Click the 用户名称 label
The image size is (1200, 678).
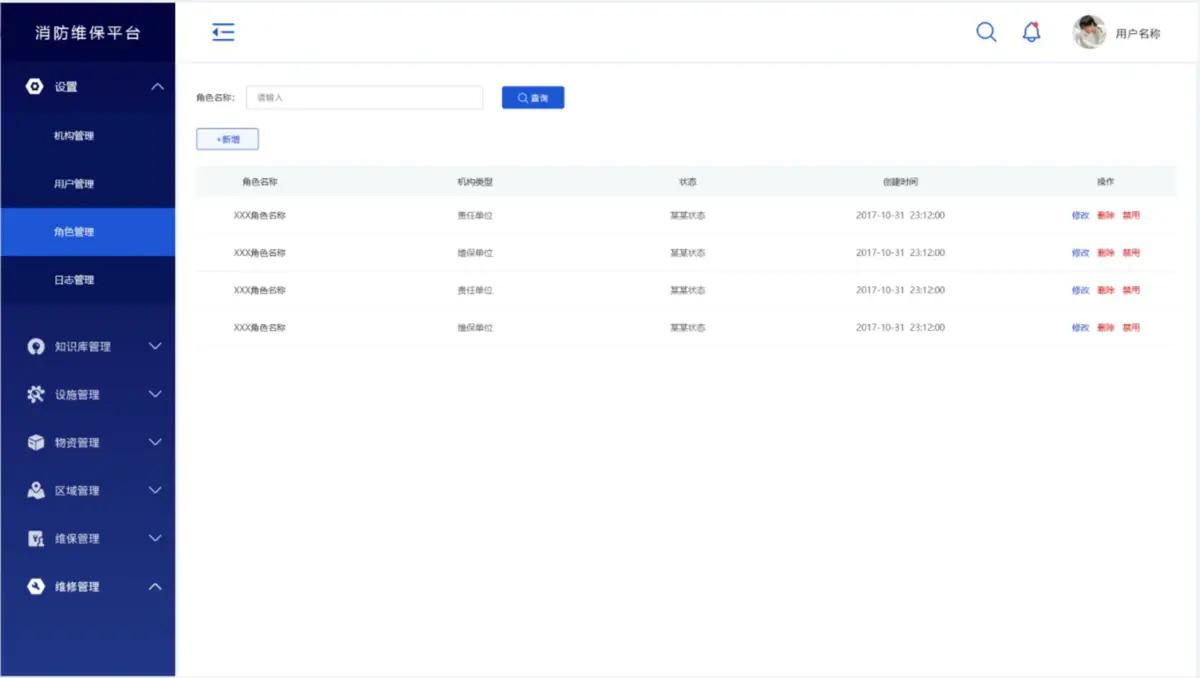(1138, 33)
